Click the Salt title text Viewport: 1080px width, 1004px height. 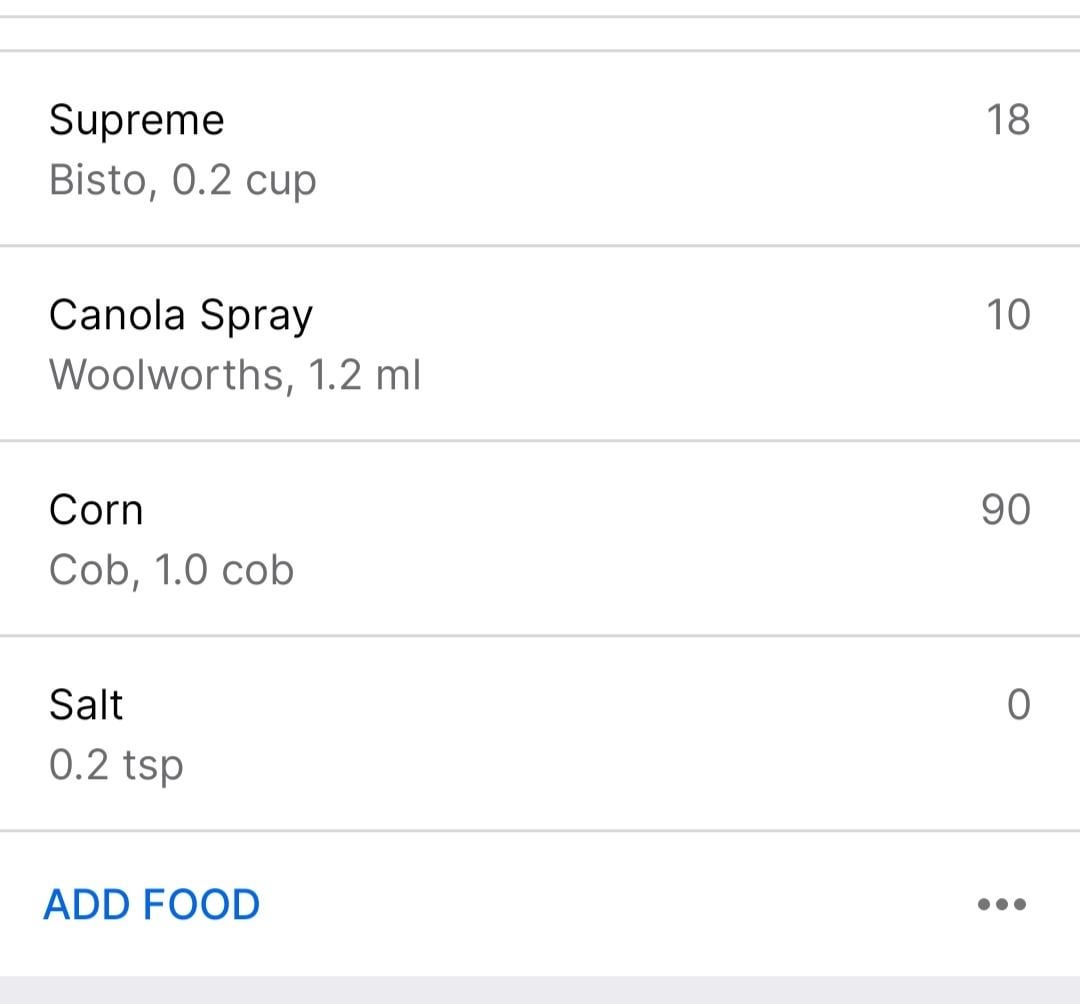click(86, 705)
